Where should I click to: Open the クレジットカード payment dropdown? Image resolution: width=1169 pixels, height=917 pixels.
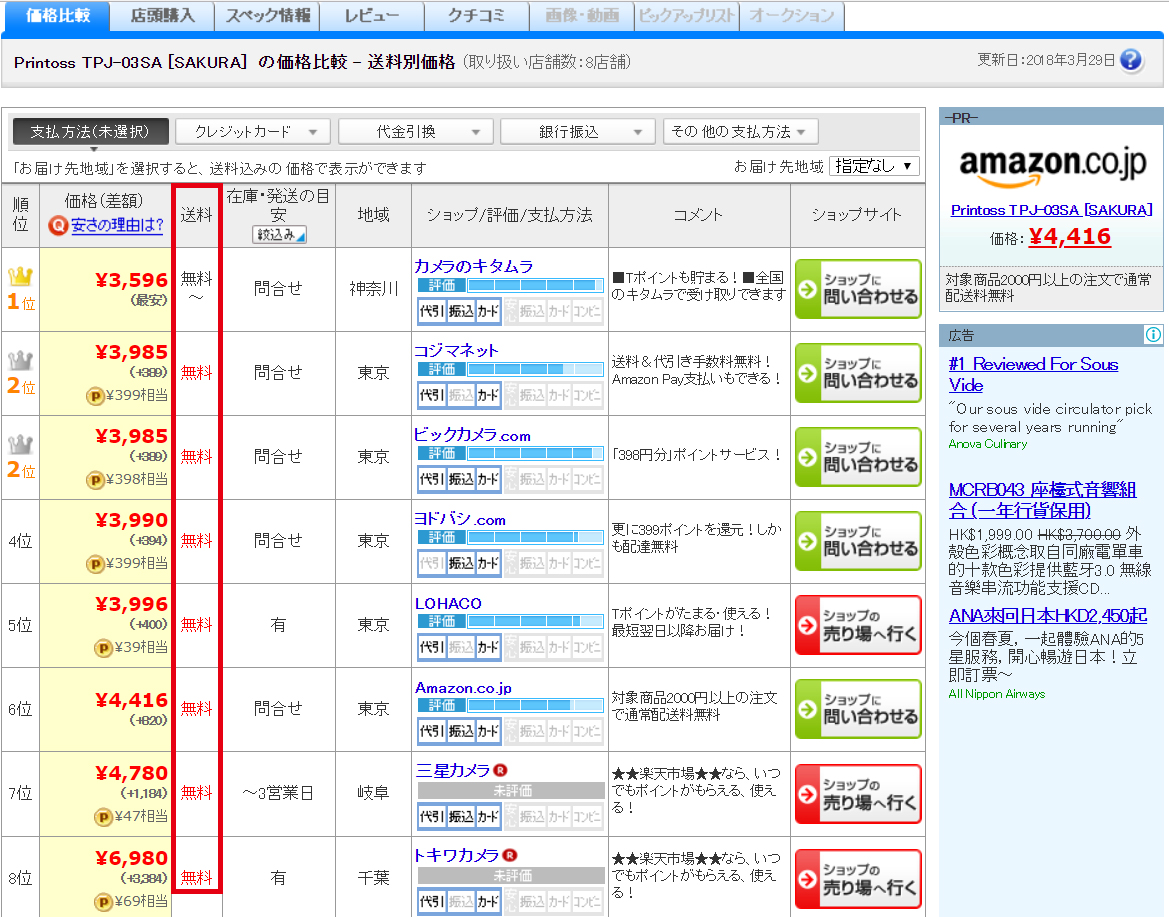[253, 132]
